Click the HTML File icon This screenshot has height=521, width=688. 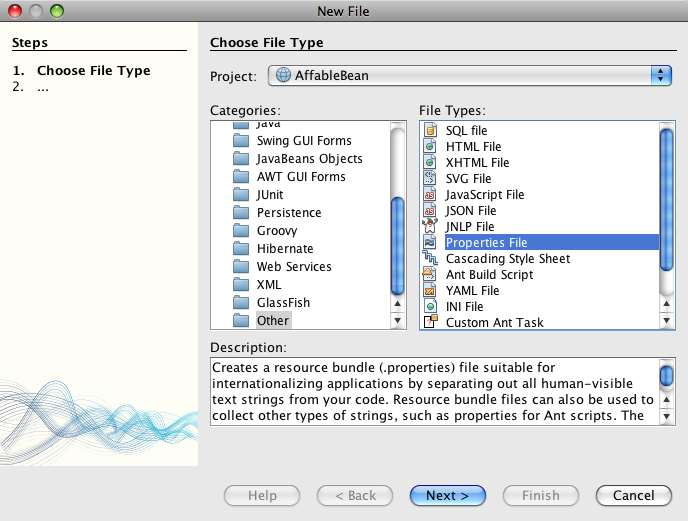click(431, 147)
